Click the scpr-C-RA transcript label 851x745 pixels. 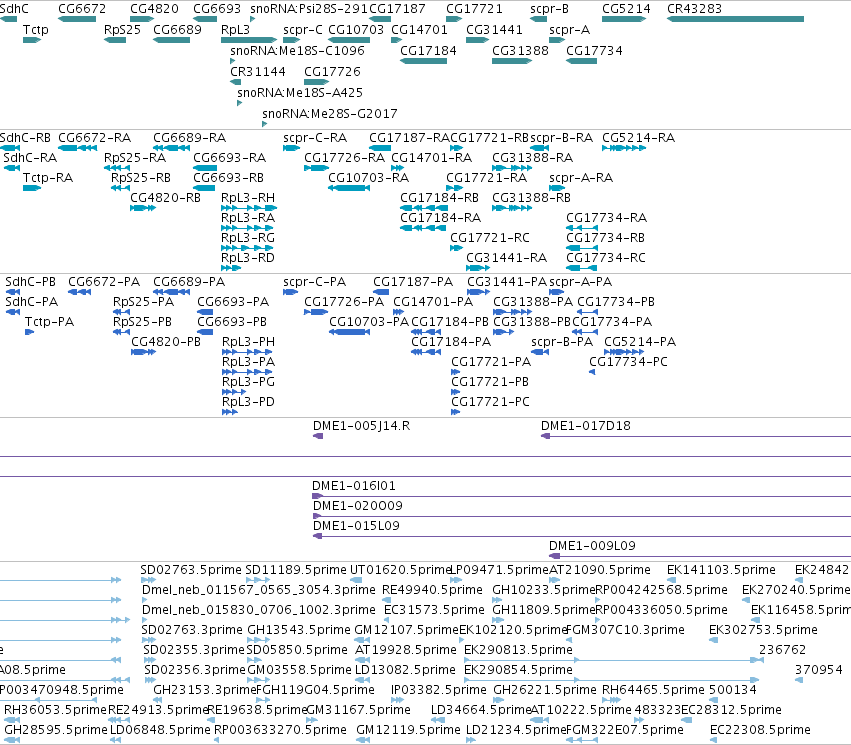315,138
